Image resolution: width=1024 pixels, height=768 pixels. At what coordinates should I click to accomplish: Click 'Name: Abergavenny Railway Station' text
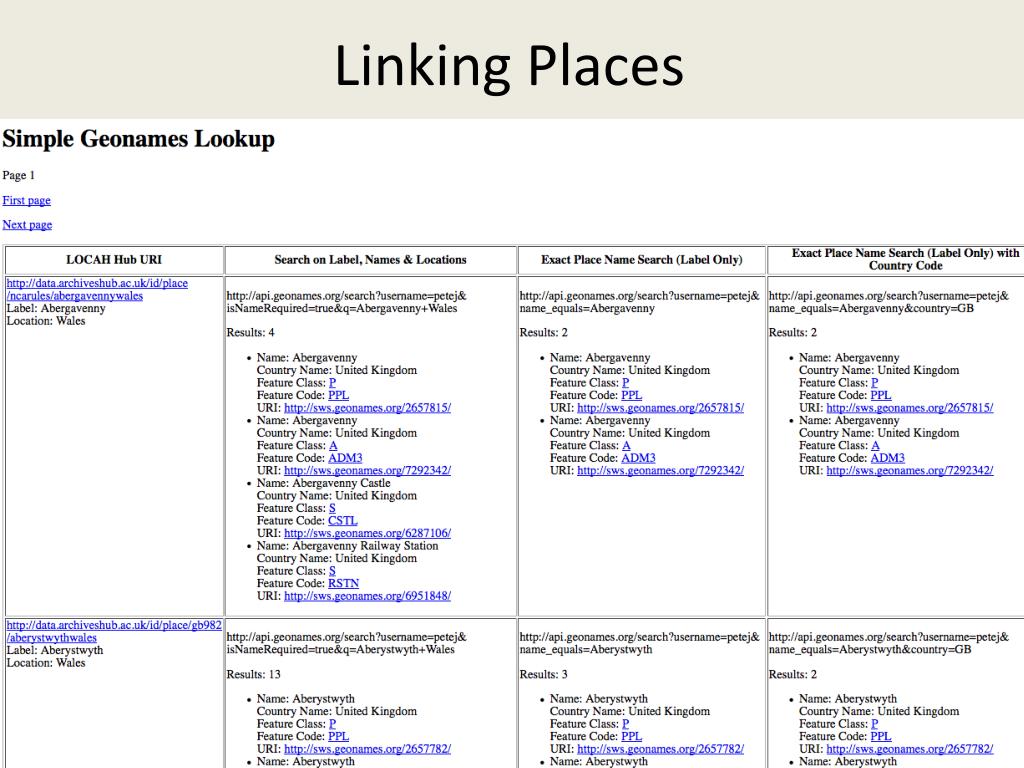coord(347,546)
